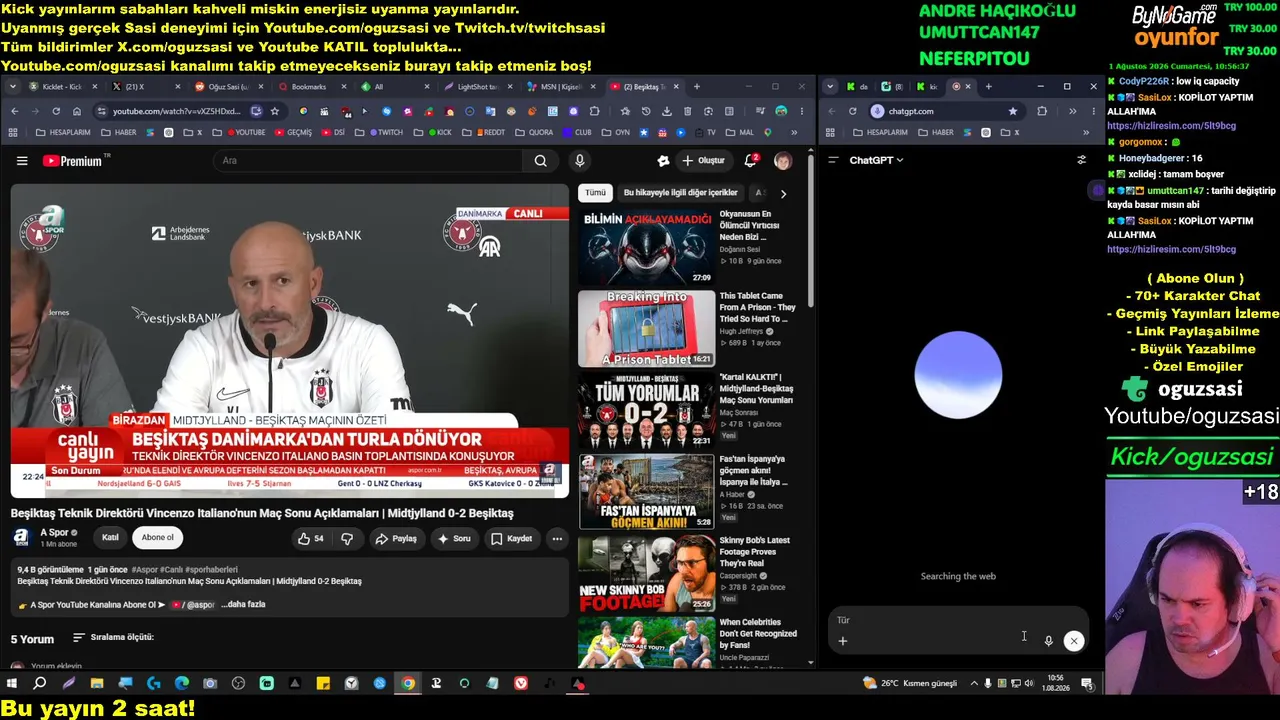1280x720 pixels.
Task: Click the ChatGPT microphone dictation icon
Action: (x=1048, y=641)
